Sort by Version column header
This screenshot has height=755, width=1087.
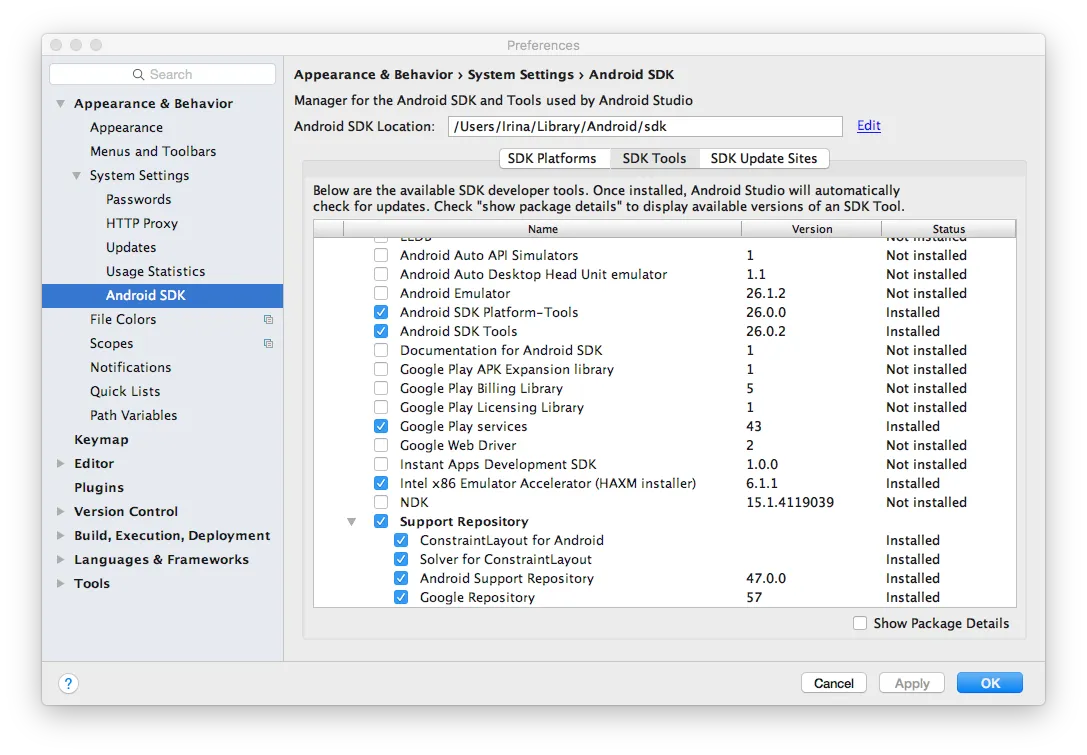coord(812,229)
